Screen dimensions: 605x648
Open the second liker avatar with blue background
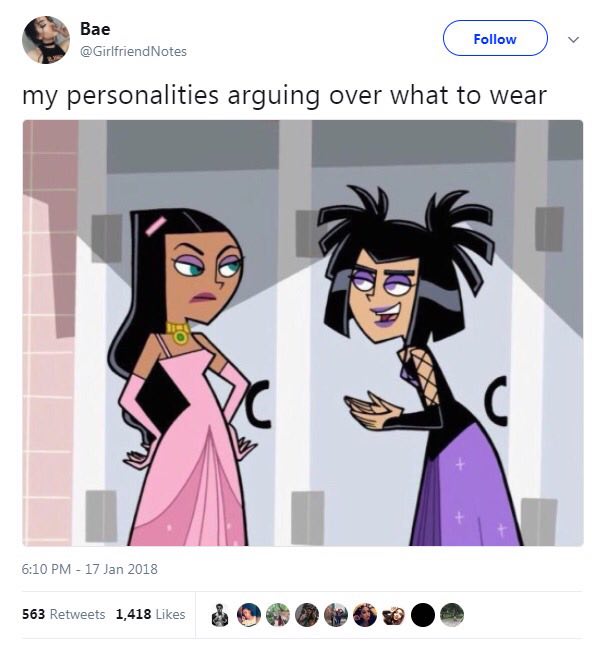pyautogui.click(x=249, y=615)
